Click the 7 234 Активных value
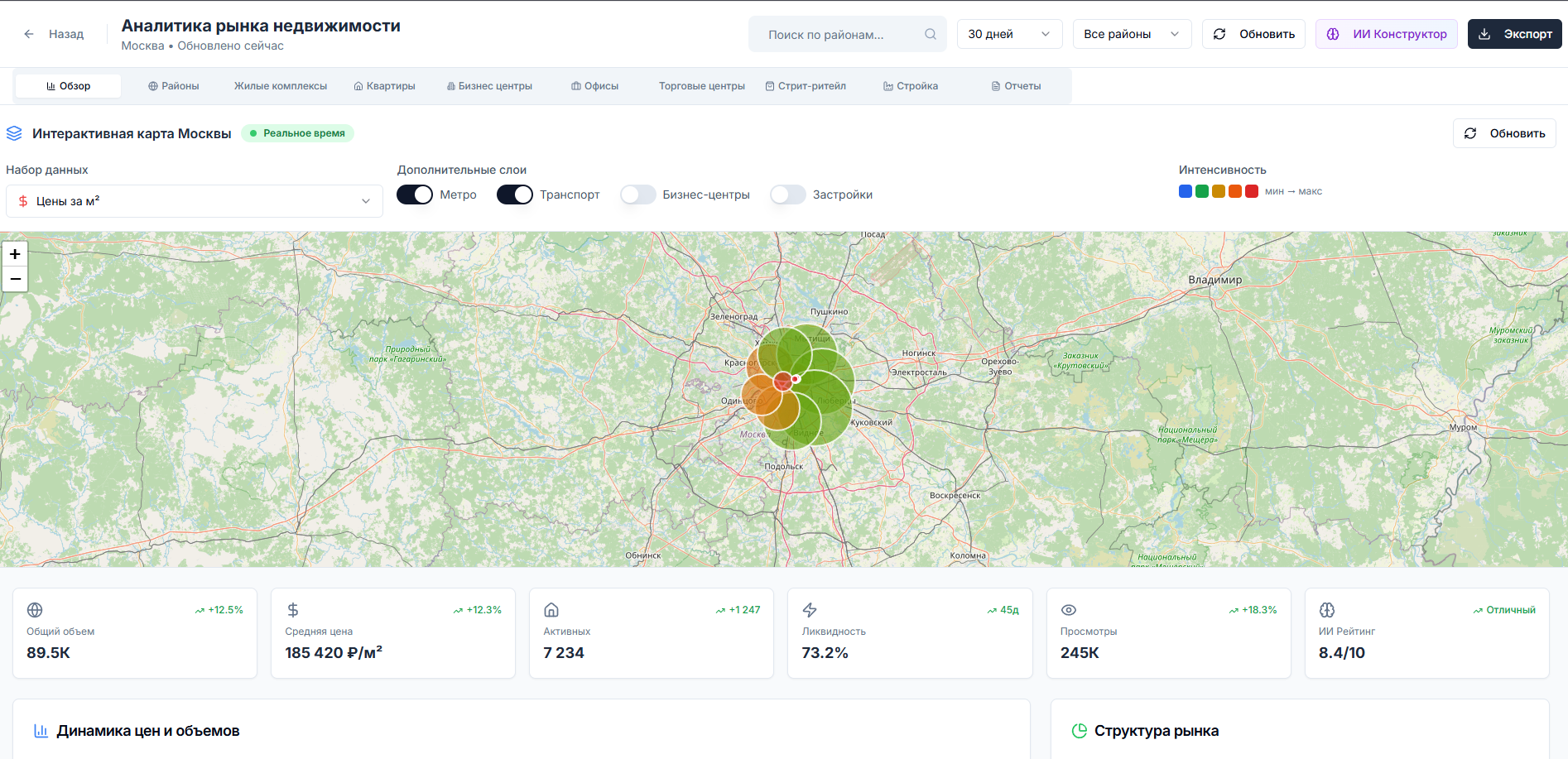This screenshot has width=1568, height=759. [x=564, y=653]
